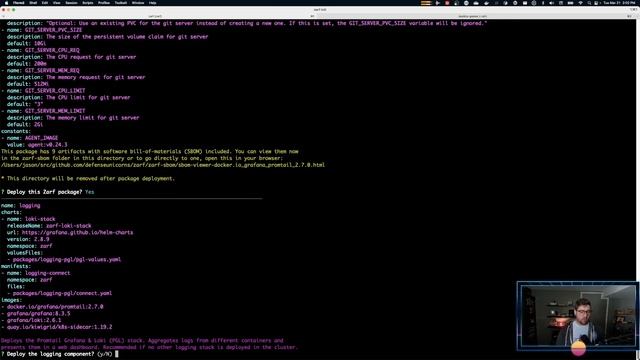The width and height of the screenshot is (640, 360).
Task: Click the 'images:' heading line
Action: click(11, 300)
